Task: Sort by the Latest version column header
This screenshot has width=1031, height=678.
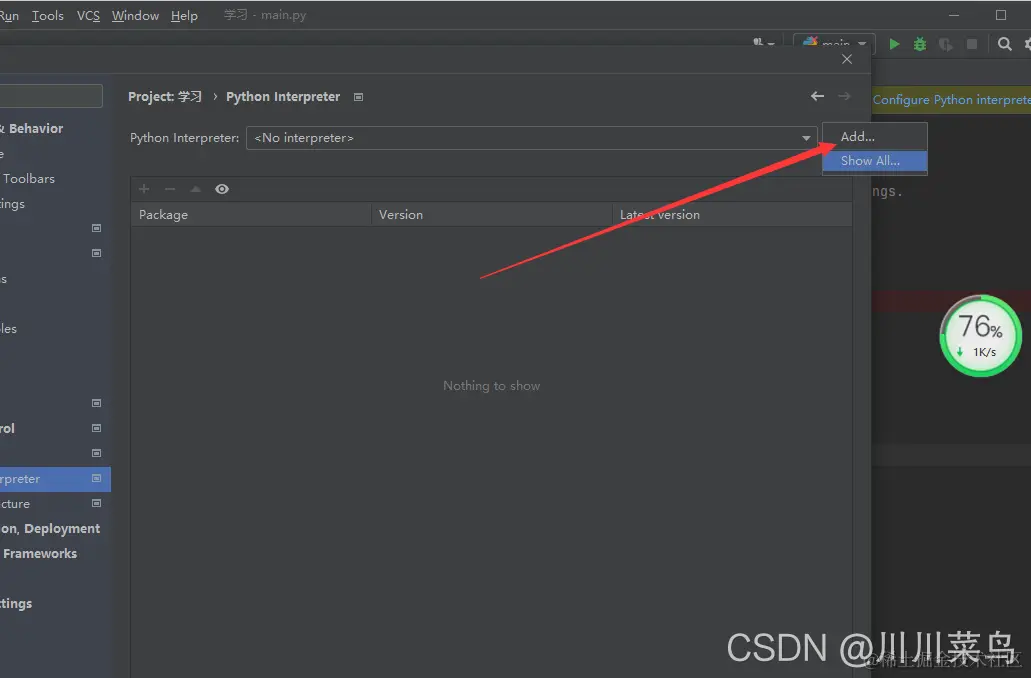Action: (x=732, y=214)
